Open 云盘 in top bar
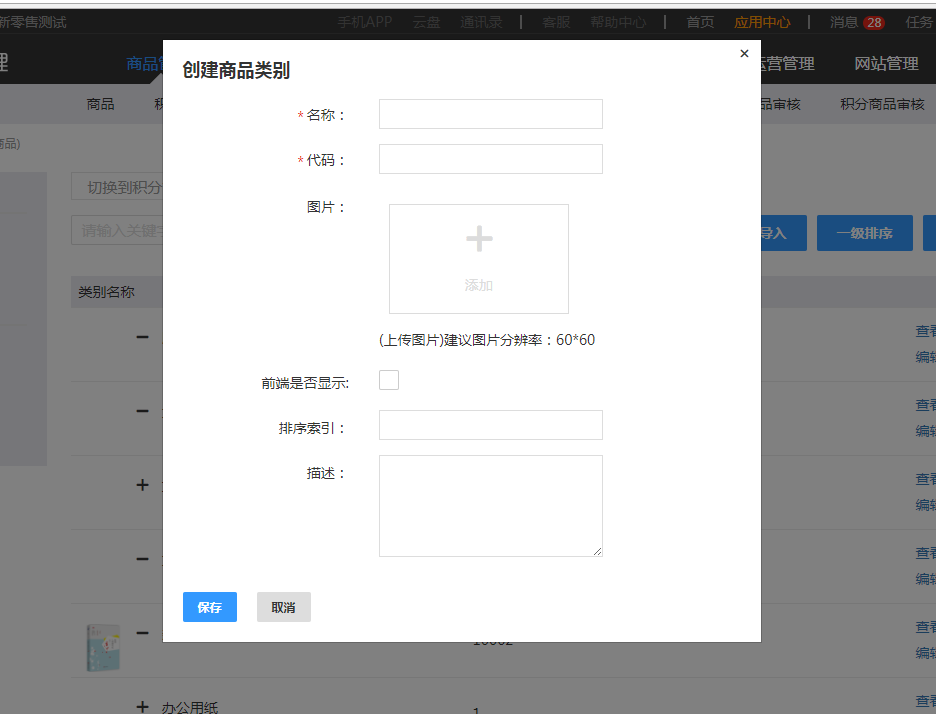 [426, 22]
